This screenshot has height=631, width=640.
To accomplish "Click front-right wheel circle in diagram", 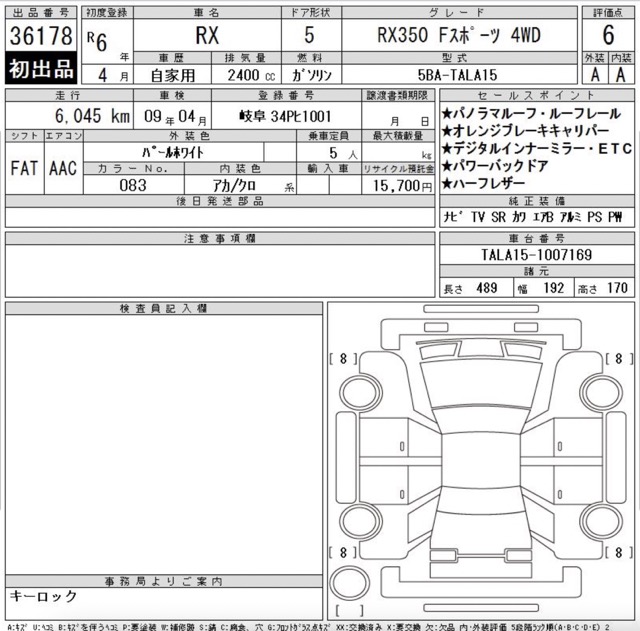I will coord(601,393).
